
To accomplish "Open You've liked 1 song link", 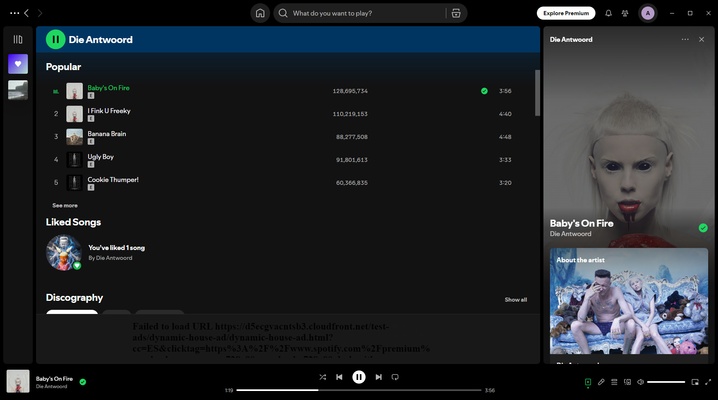I will click(116, 248).
